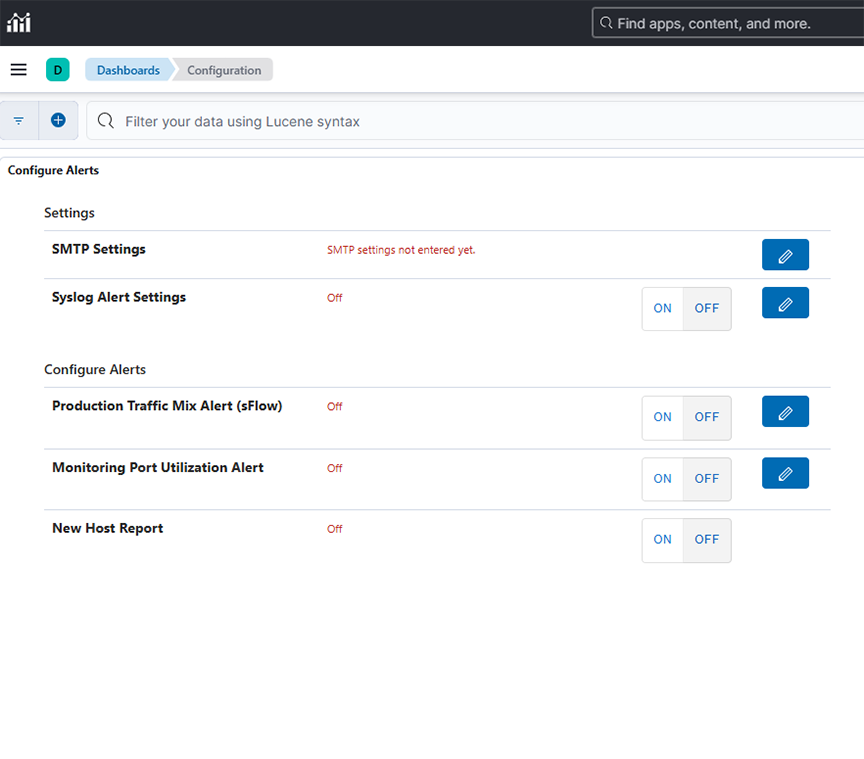This screenshot has width=864, height=759.
Task: Open the filter options funnel icon
Action: [x=18, y=120]
